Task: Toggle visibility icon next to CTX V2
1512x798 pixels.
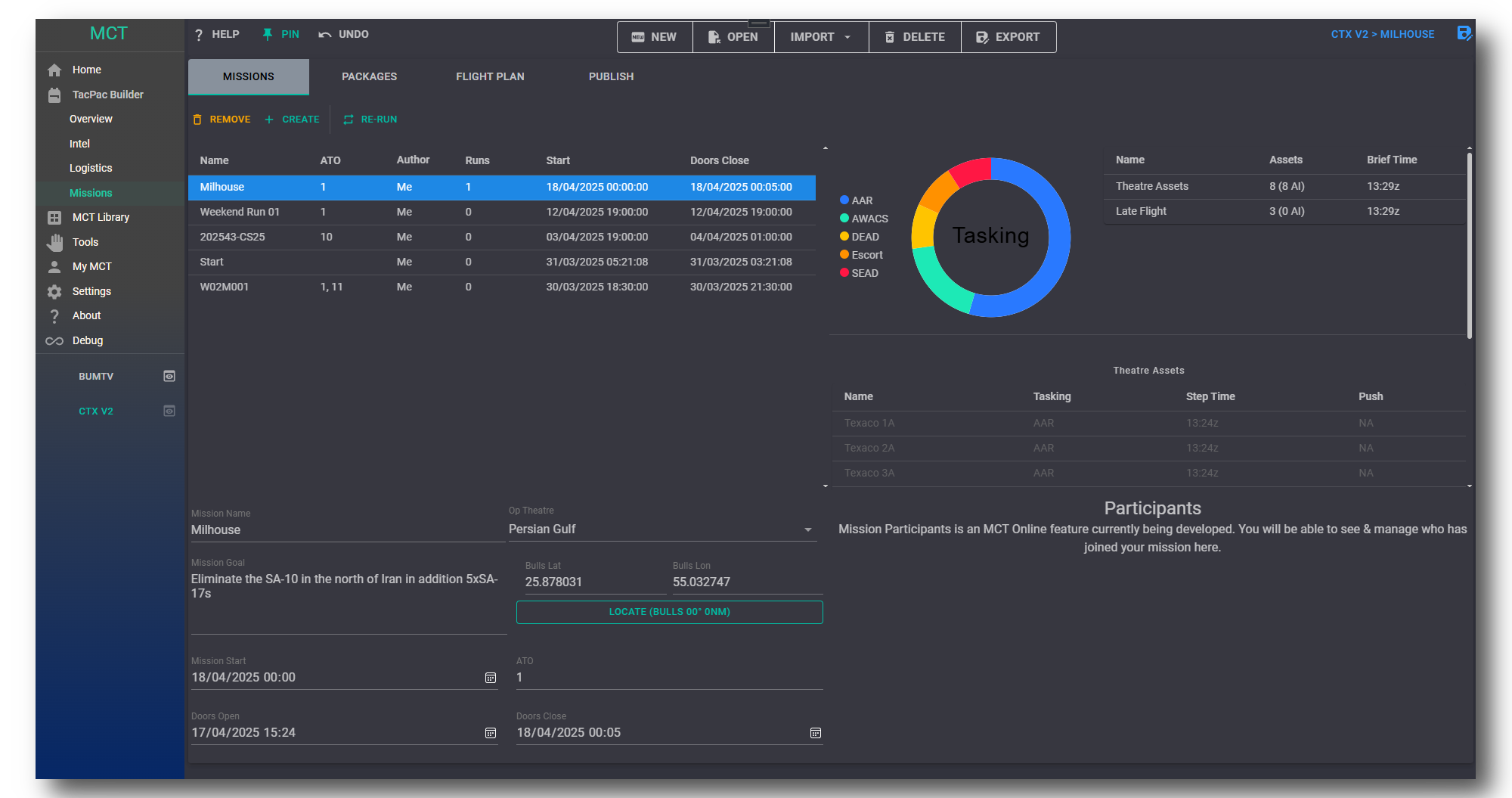Action: 169,411
